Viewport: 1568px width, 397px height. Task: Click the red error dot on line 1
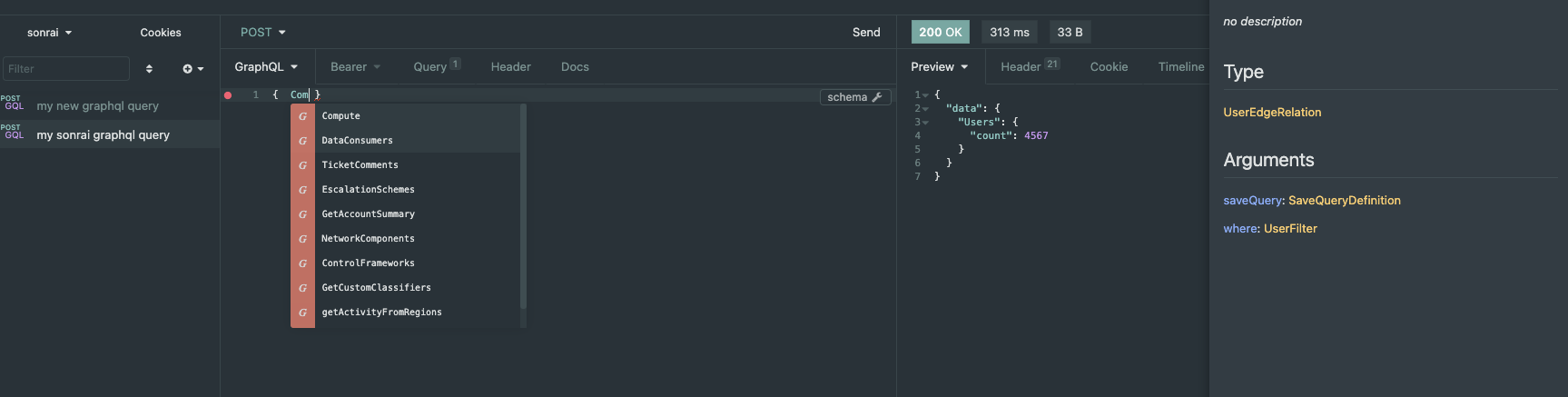228,95
